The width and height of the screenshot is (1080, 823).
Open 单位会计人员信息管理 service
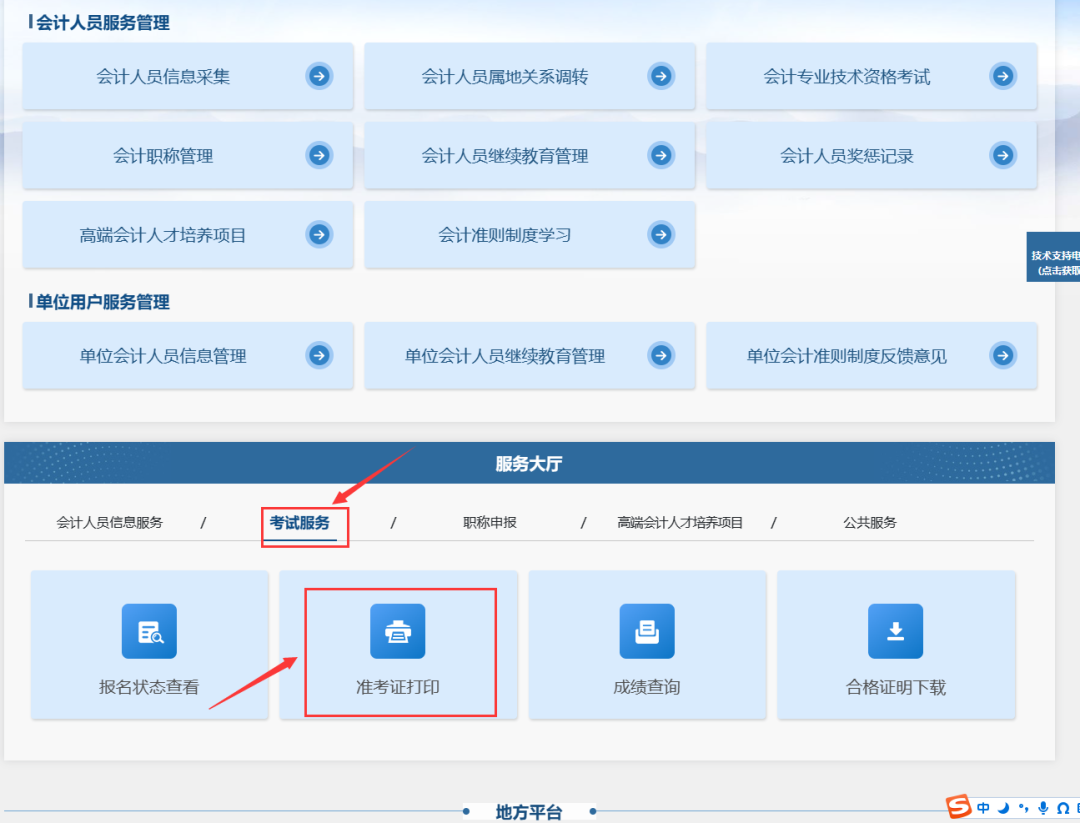click(188, 356)
